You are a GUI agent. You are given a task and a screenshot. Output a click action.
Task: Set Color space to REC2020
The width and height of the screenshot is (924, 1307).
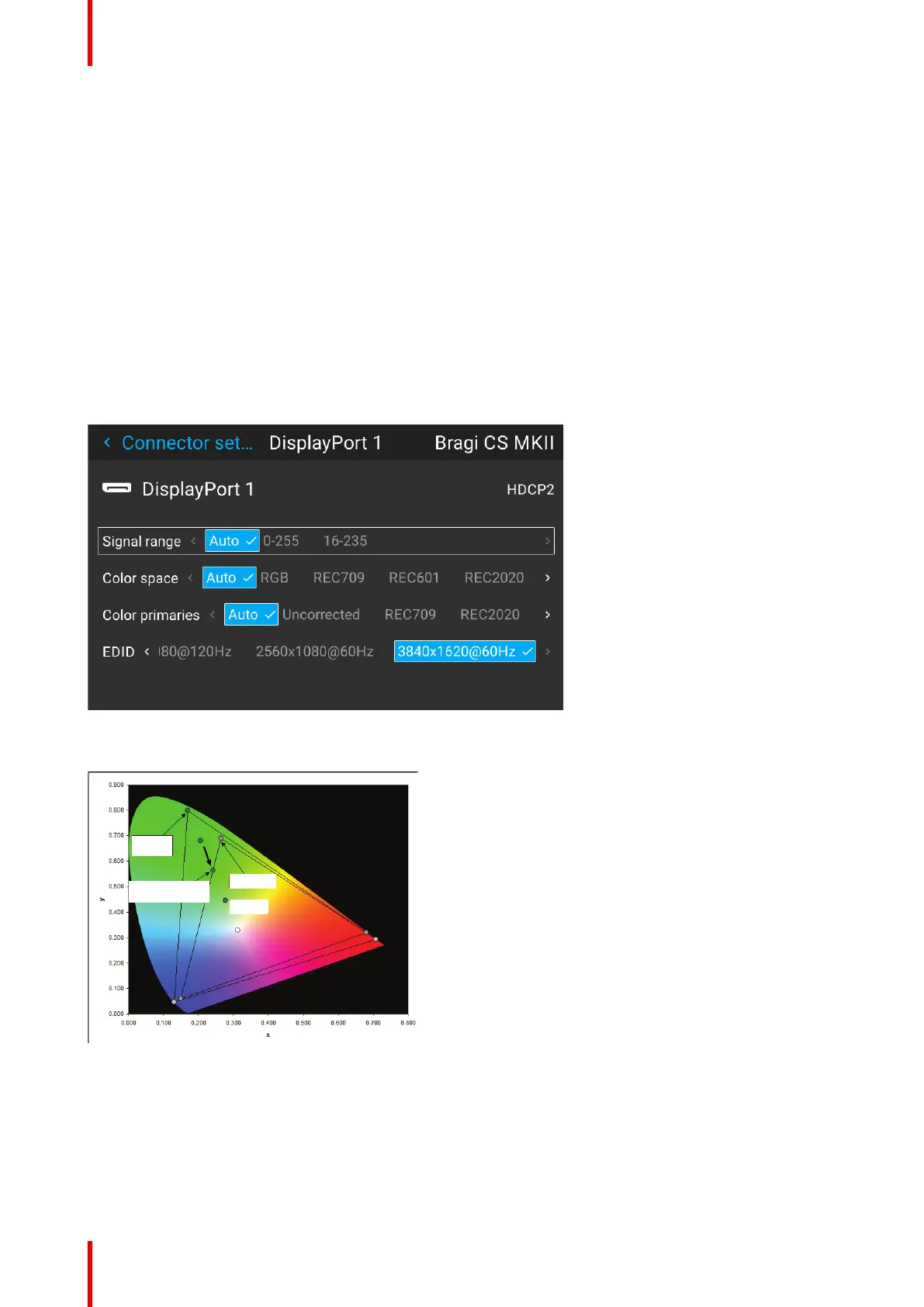coord(493,577)
